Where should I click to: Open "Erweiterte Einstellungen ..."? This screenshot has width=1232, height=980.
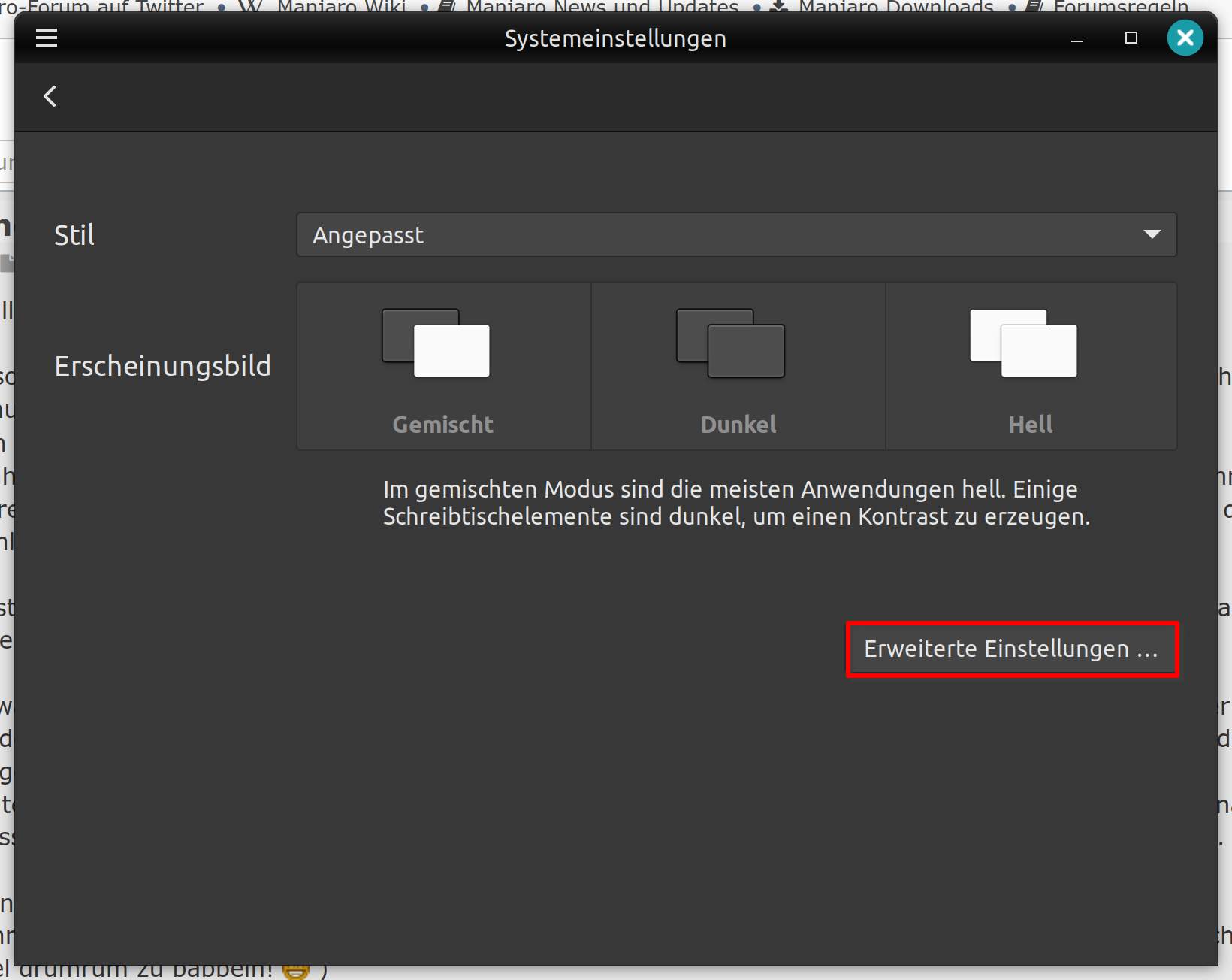1011,649
